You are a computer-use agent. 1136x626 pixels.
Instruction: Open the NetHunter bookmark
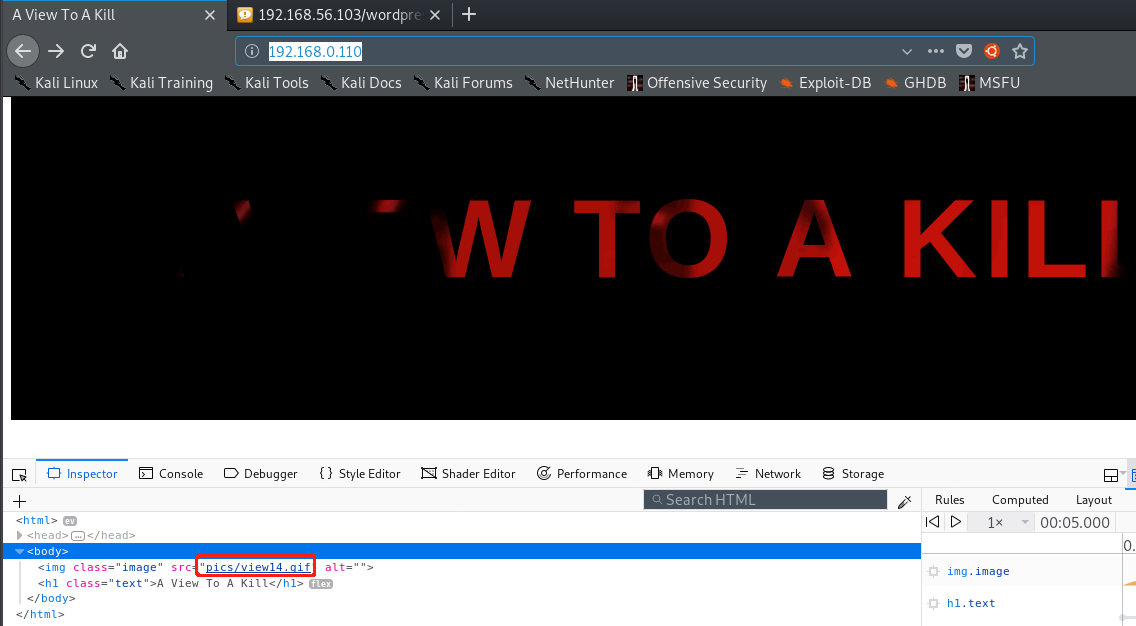coord(569,83)
